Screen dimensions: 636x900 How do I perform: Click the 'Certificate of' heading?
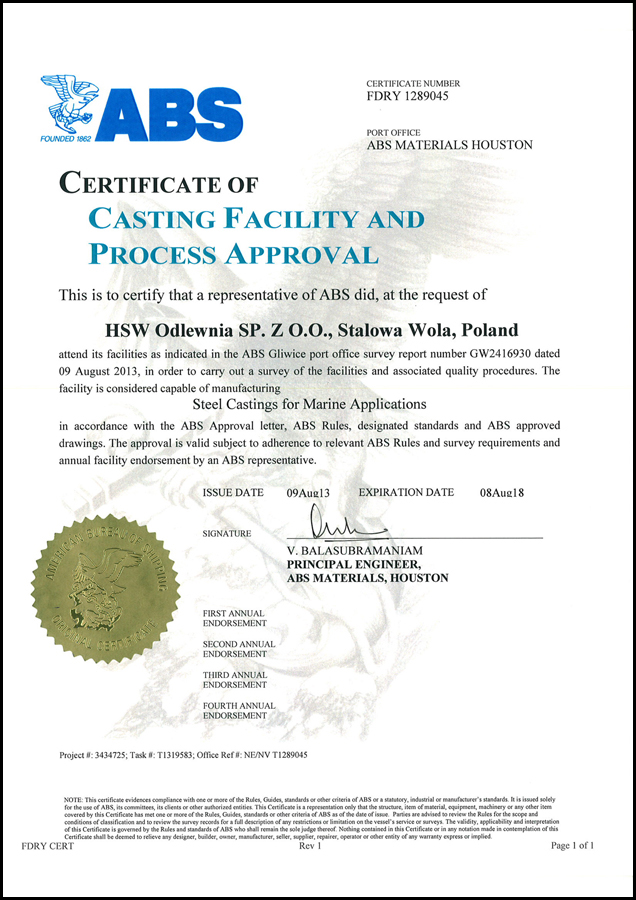pyautogui.click(x=158, y=184)
